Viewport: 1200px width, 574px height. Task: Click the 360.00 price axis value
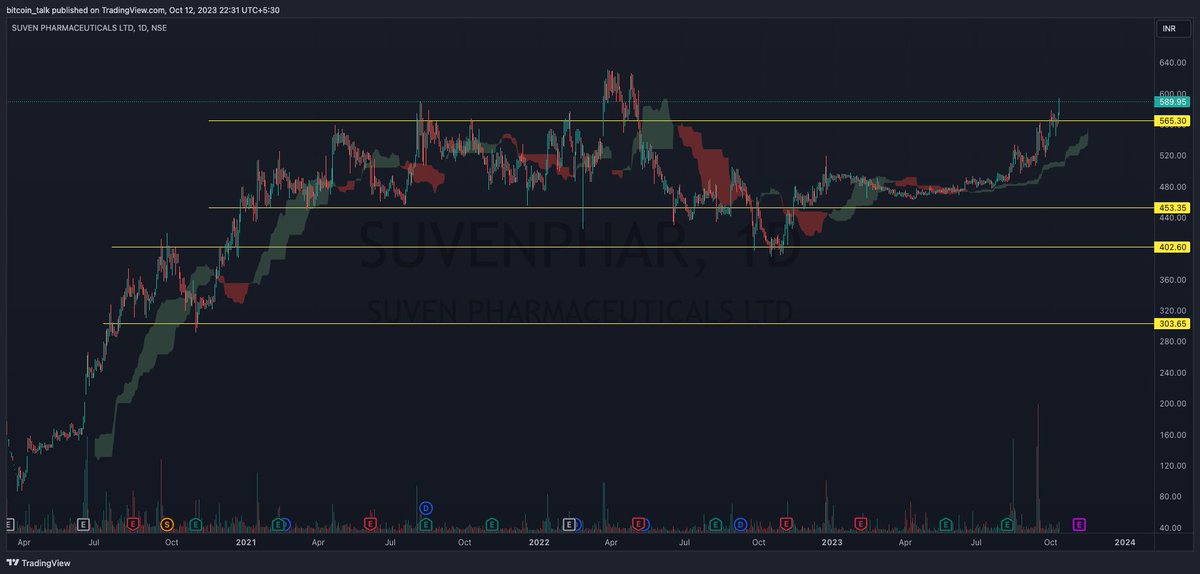point(1172,280)
